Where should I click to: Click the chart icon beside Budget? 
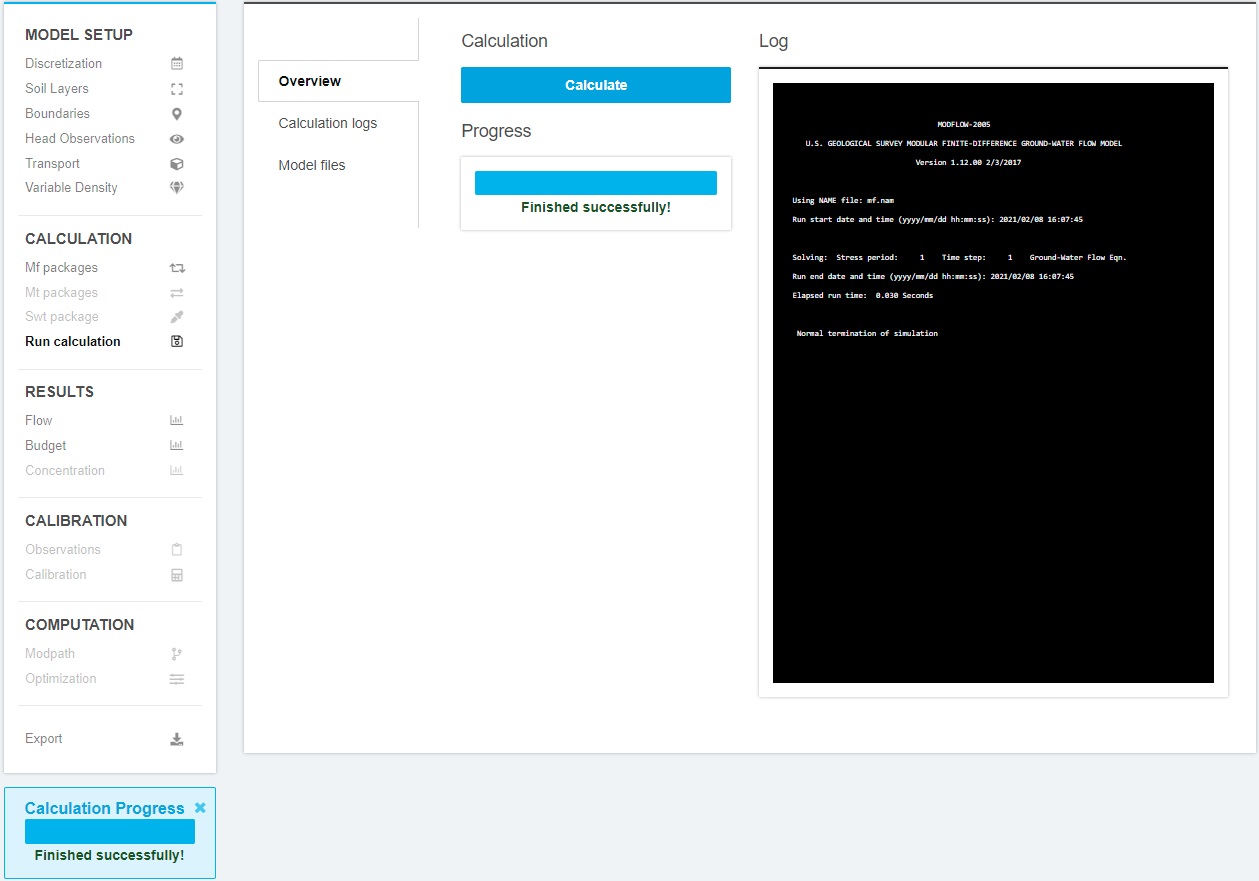177,446
